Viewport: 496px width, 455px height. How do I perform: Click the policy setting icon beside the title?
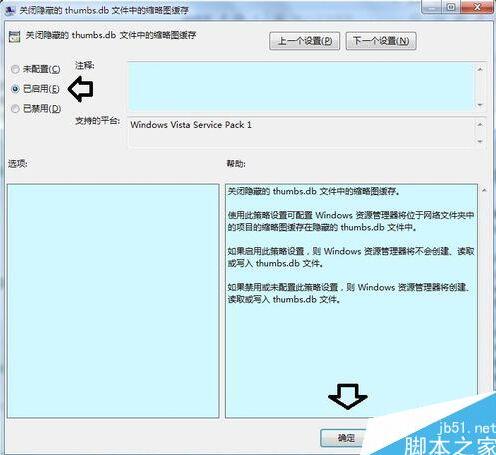tap(15, 36)
